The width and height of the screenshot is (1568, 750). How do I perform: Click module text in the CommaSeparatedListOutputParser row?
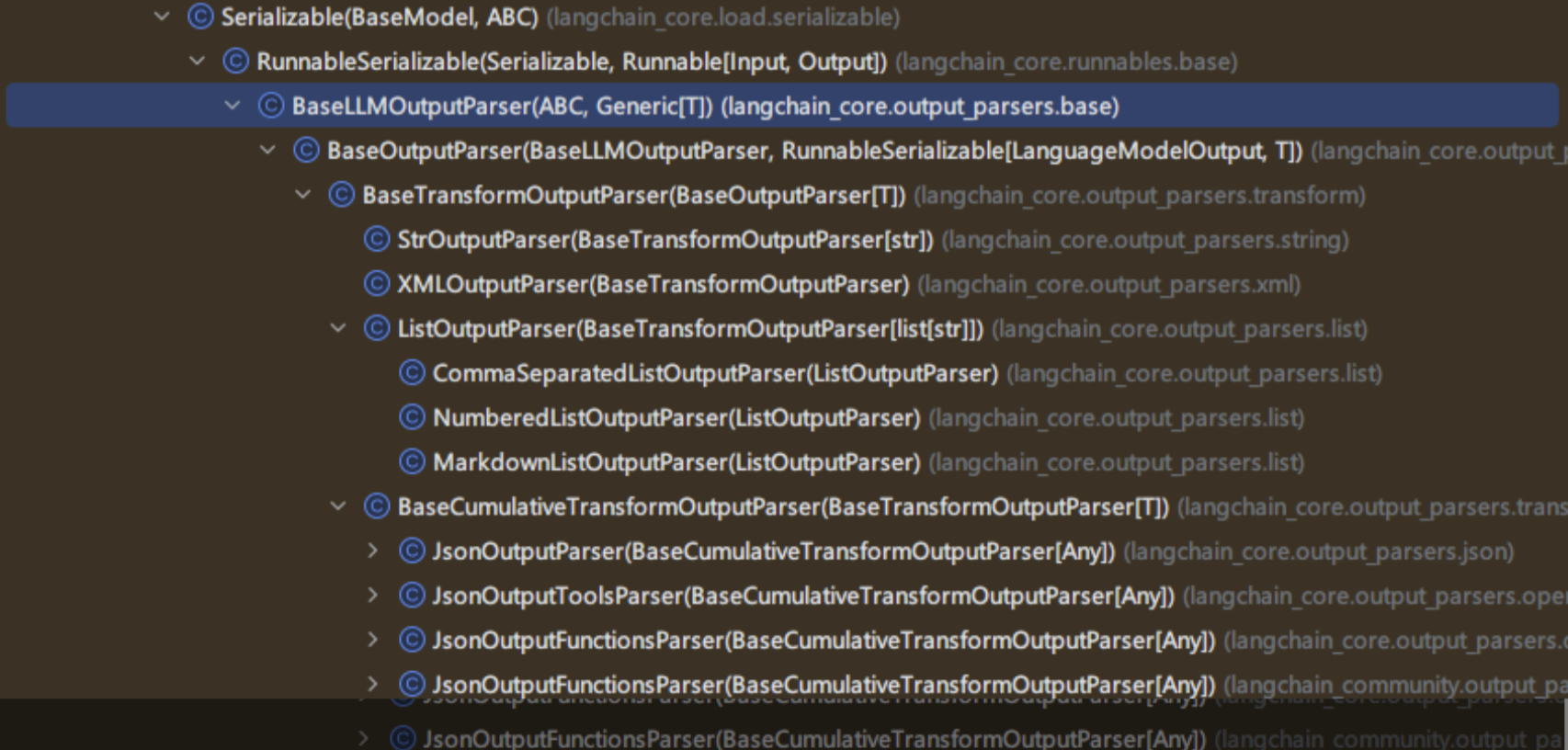point(1195,373)
